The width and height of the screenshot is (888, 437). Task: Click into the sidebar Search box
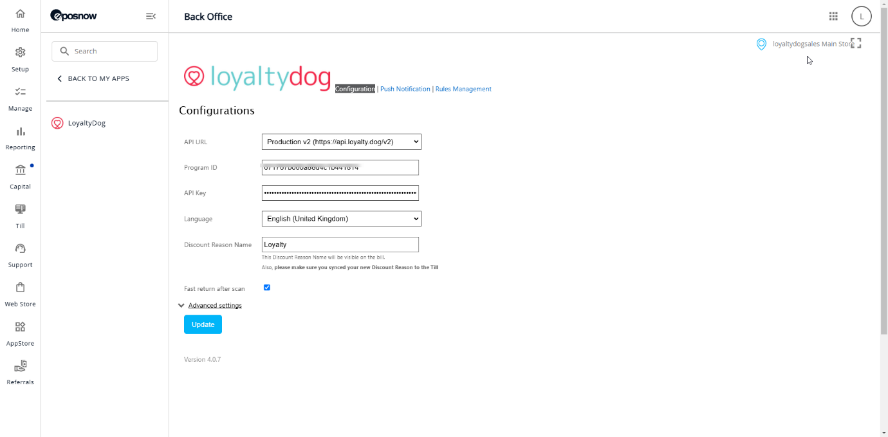click(x=105, y=51)
